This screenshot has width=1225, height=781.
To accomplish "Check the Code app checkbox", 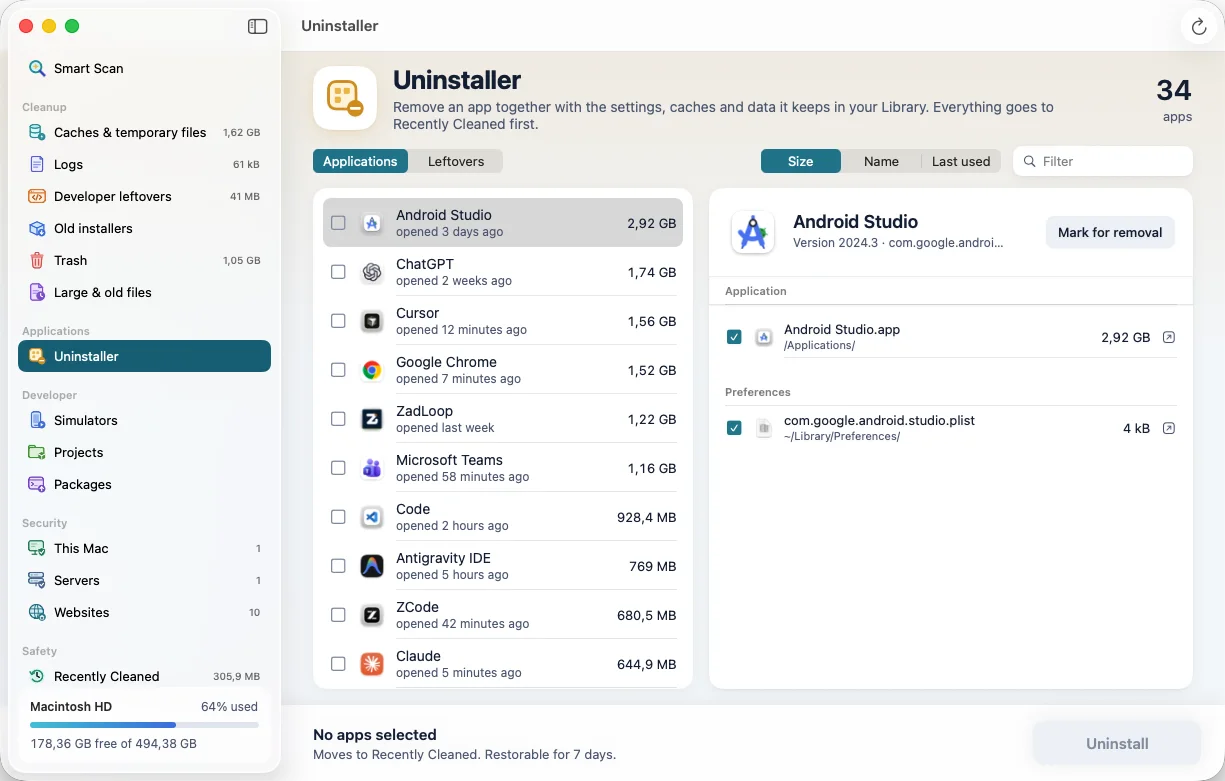I will coord(338,517).
